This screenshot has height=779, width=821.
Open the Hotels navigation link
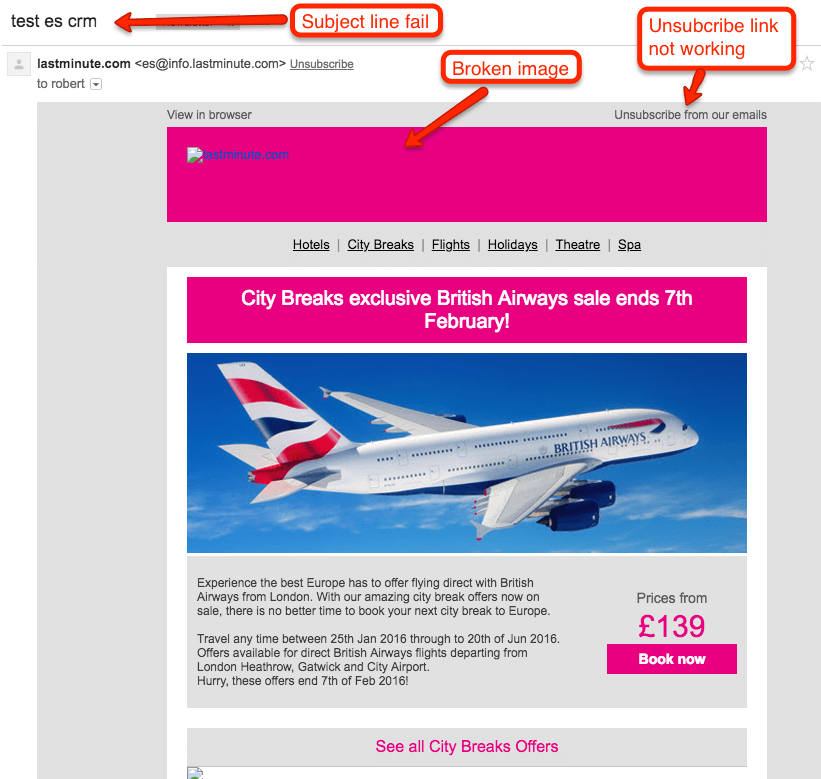click(x=311, y=244)
